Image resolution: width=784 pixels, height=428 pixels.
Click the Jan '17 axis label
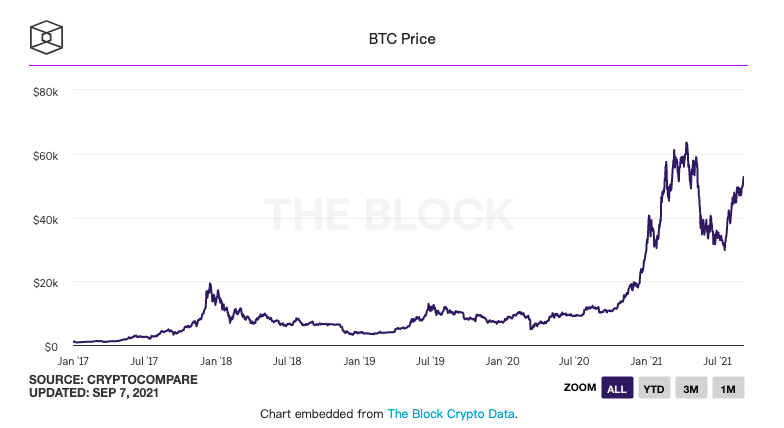coord(73,360)
